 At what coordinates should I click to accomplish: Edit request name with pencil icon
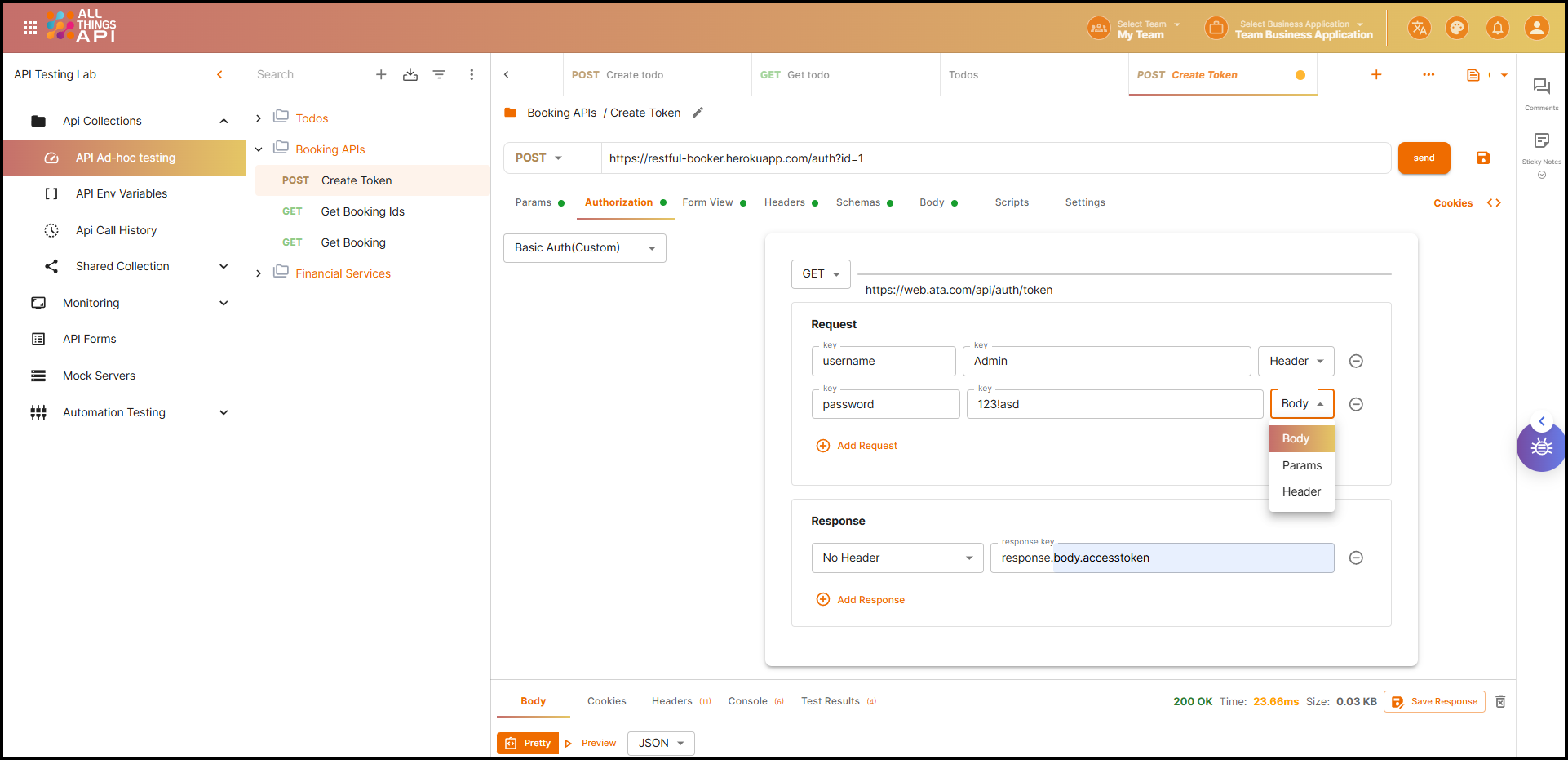click(x=698, y=113)
